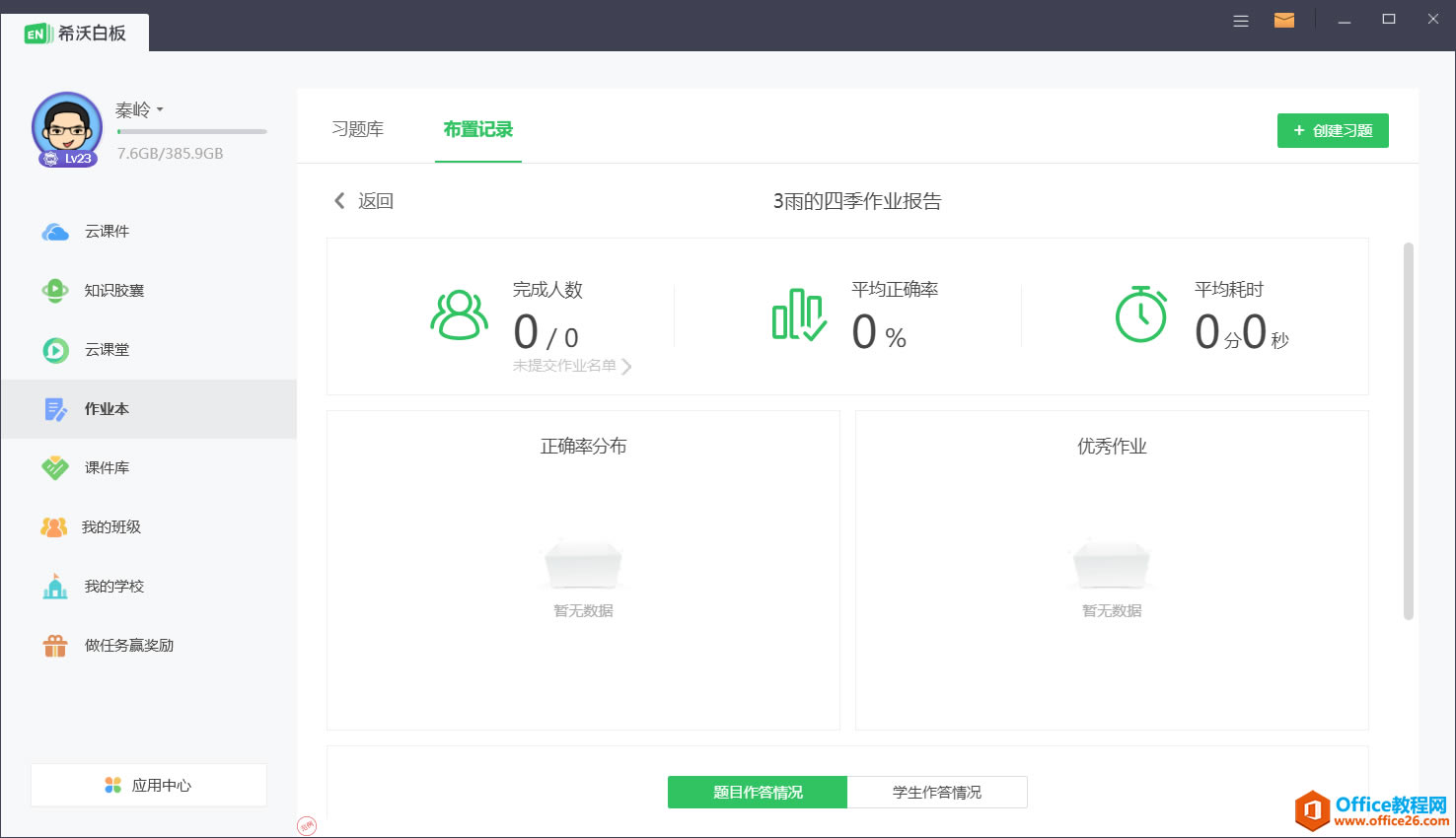
Task: Click the 平均耗时 label
Action: tap(1229, 290)
